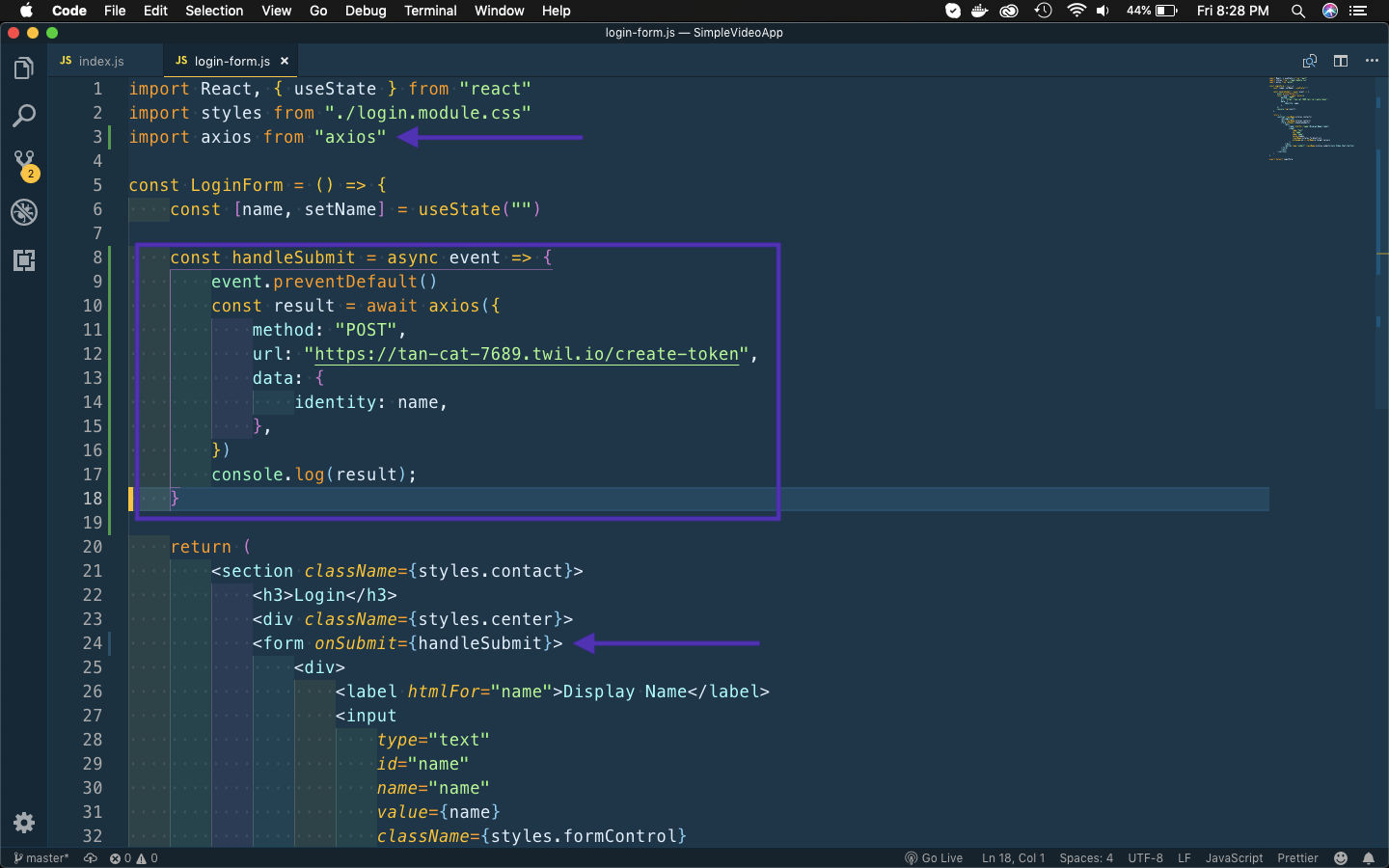Start Go Live server from status bar
The image size is (1389, 868).
click(x=934, y=858)
